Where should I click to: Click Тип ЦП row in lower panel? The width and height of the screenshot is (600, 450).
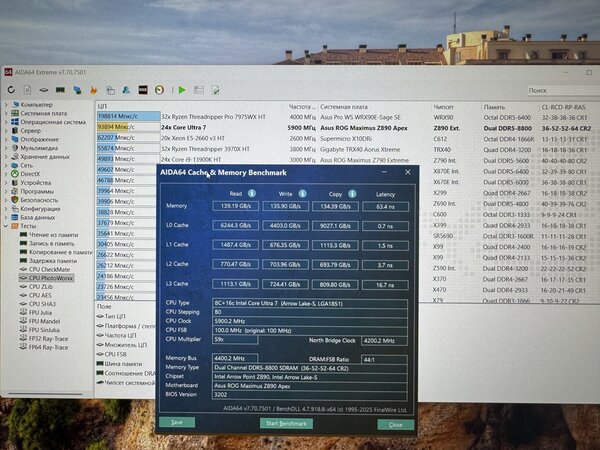[x=115, y=316]
